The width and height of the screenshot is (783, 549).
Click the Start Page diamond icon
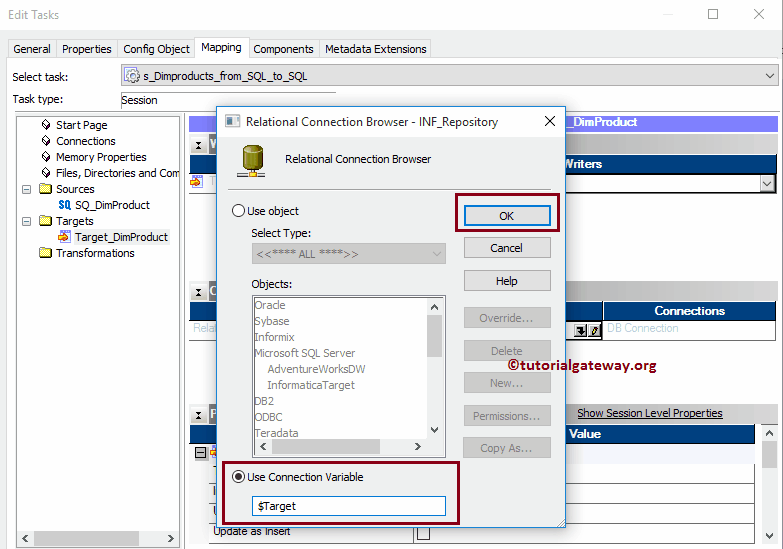46,124
